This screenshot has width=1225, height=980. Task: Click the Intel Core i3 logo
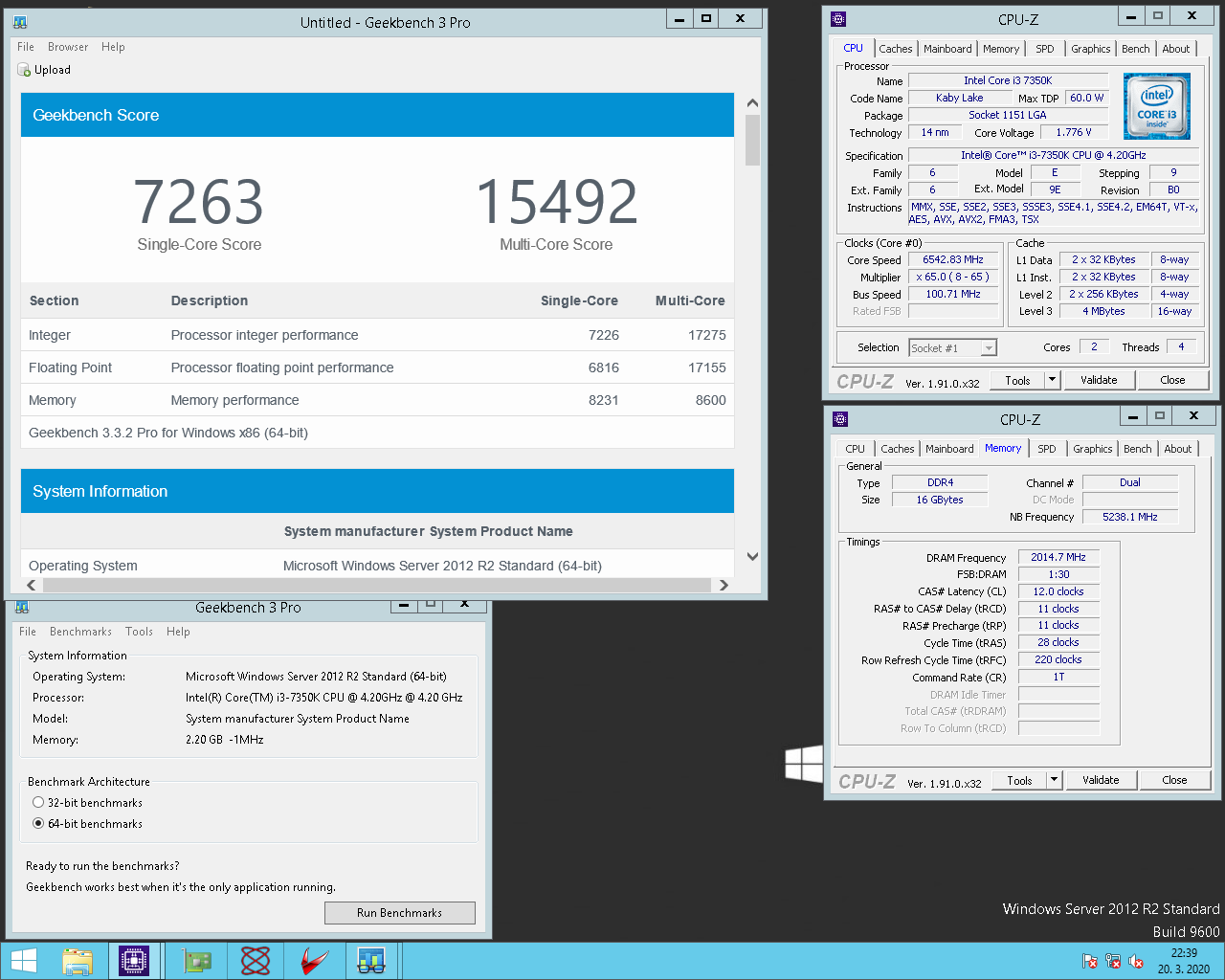point(1156,106)
